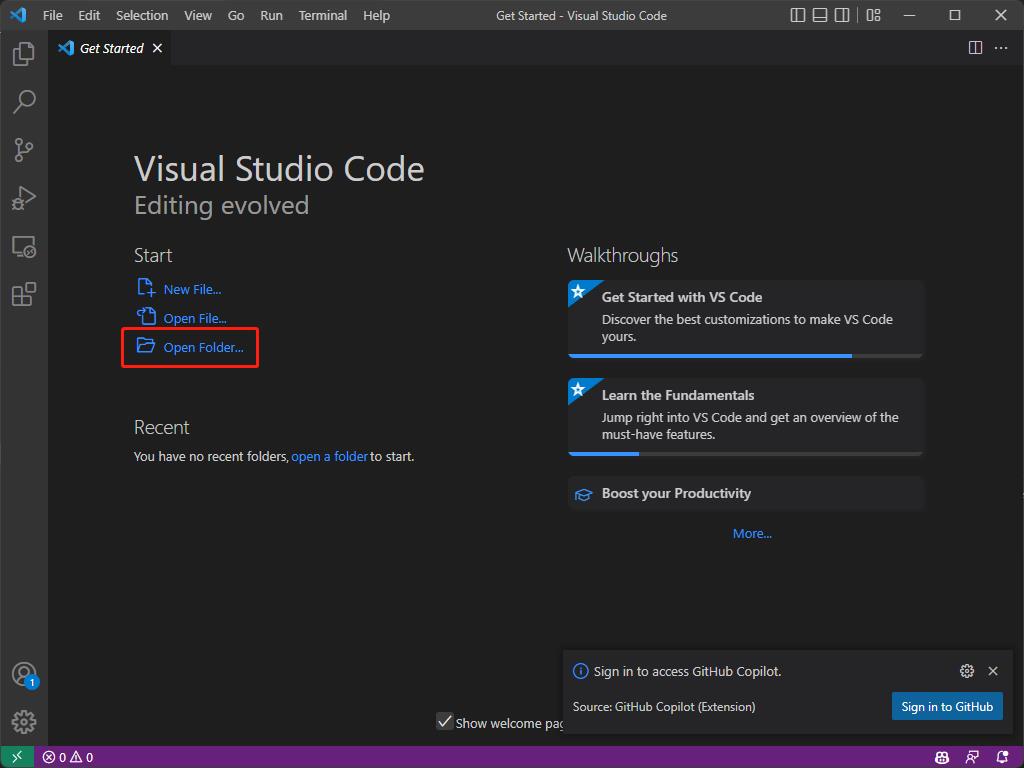1024x768 pixels.
Task: Dismiss the GitHub Copilot notification
Action: (993, 671)
